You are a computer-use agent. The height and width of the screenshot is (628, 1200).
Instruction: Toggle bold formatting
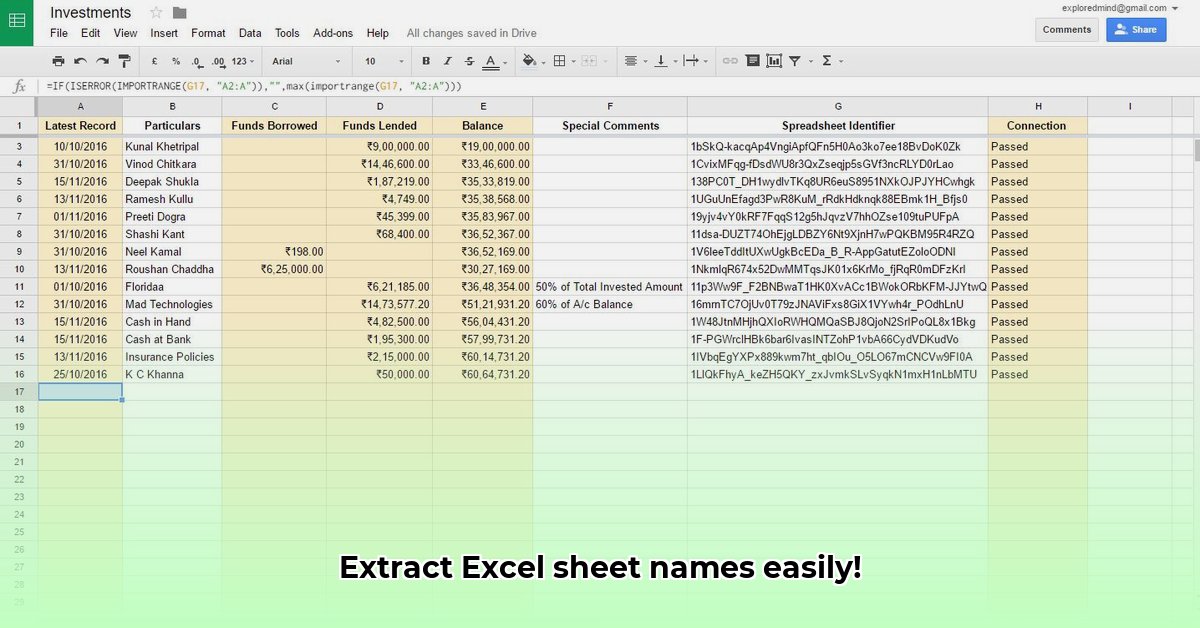pyautogui.click(x=426, y=61)
